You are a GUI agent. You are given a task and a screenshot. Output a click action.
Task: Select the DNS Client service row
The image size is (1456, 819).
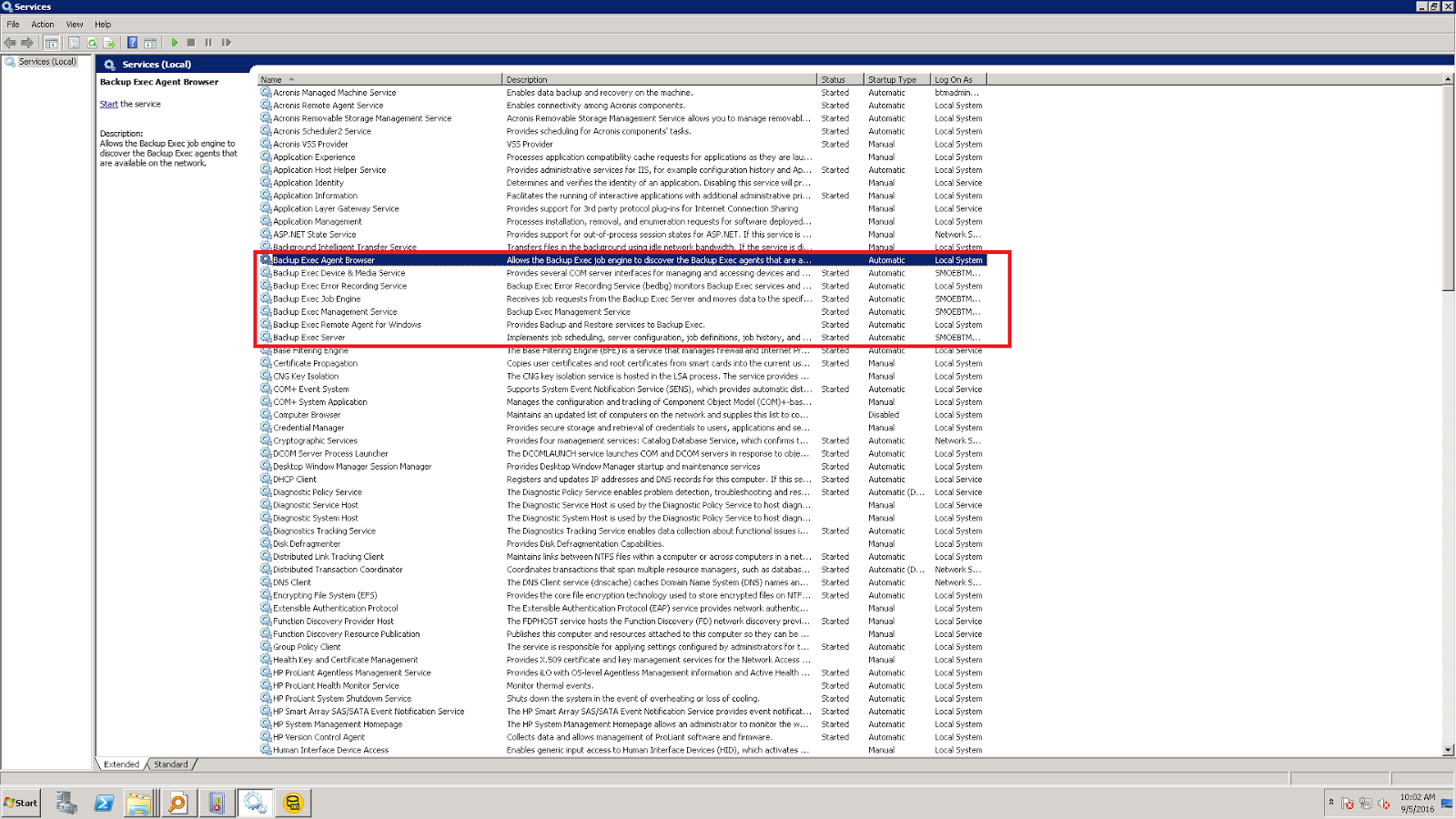622,582
